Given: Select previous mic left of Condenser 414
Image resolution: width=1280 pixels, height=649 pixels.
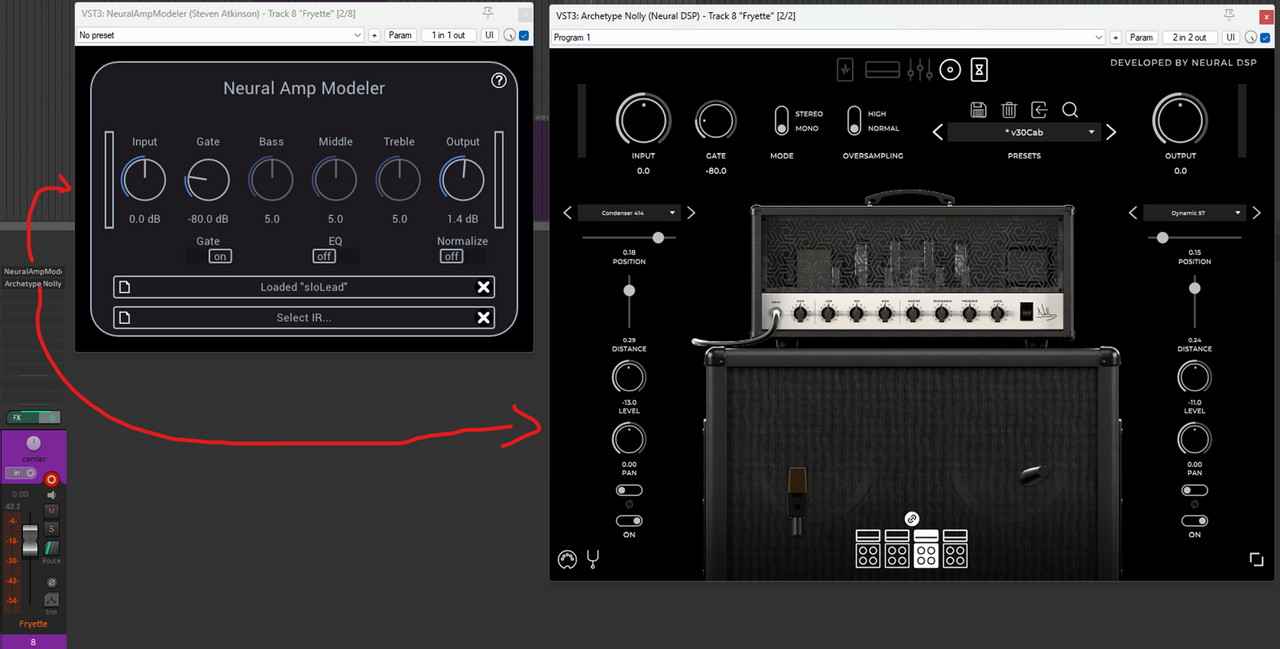Looking at the screenshot, I should coord(567,213).
